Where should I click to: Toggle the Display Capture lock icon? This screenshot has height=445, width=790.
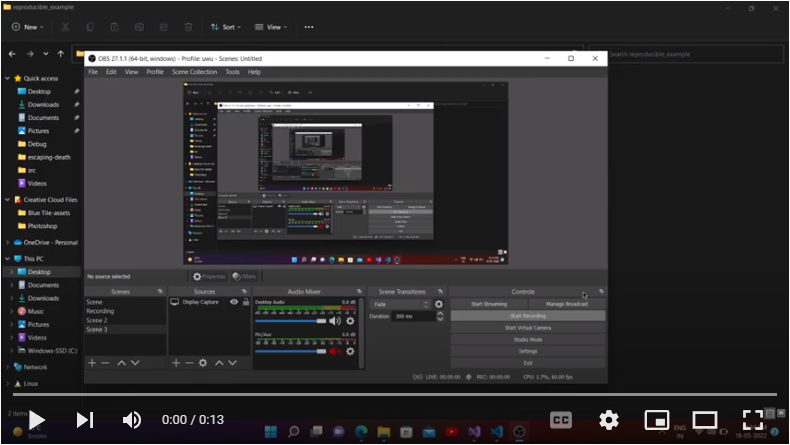point(246,302)
